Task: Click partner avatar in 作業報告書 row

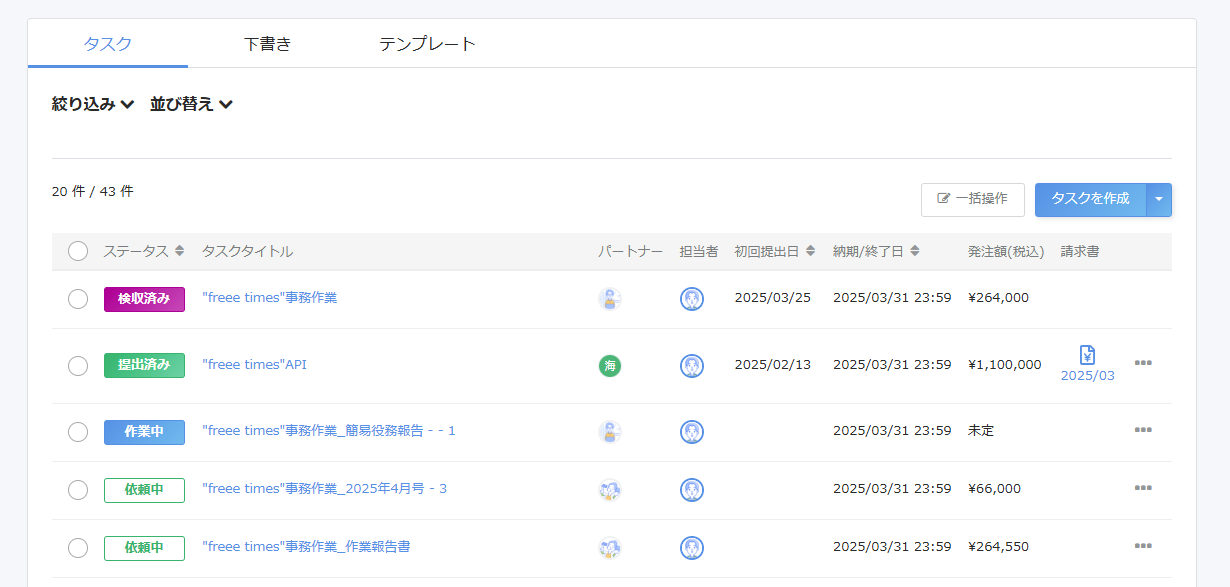Action: (610, 548)
